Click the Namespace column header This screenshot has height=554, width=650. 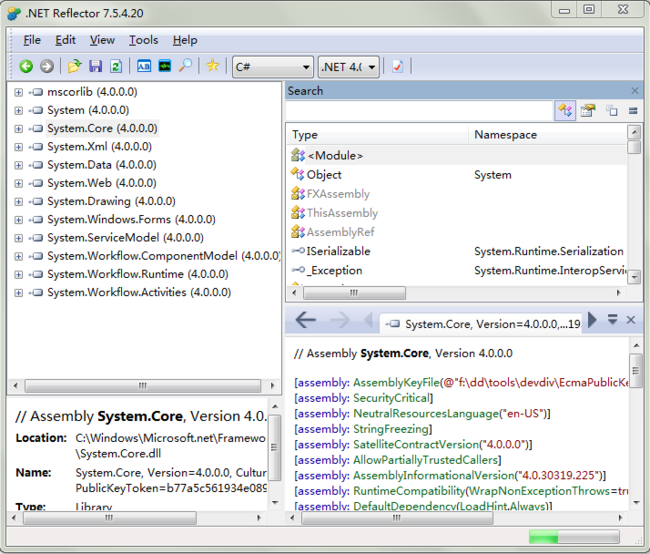pyautogui.click(x=548, y=135)
